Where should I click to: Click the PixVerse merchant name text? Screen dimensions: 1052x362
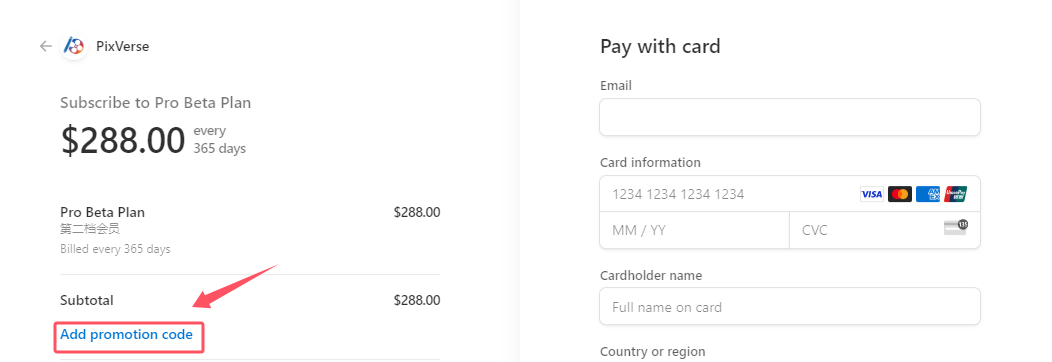(122, 46)
